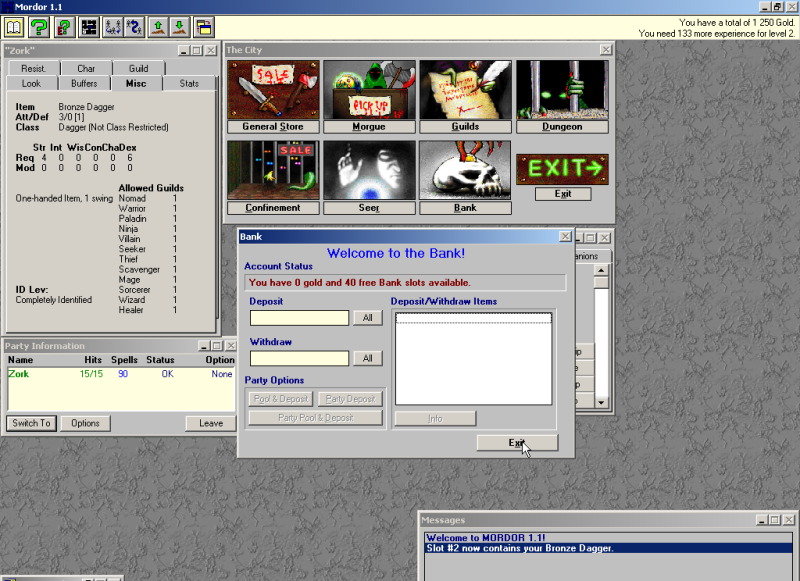Click the green question mark help icon
This screenshot has height=581, width=800.
(39, 27)
